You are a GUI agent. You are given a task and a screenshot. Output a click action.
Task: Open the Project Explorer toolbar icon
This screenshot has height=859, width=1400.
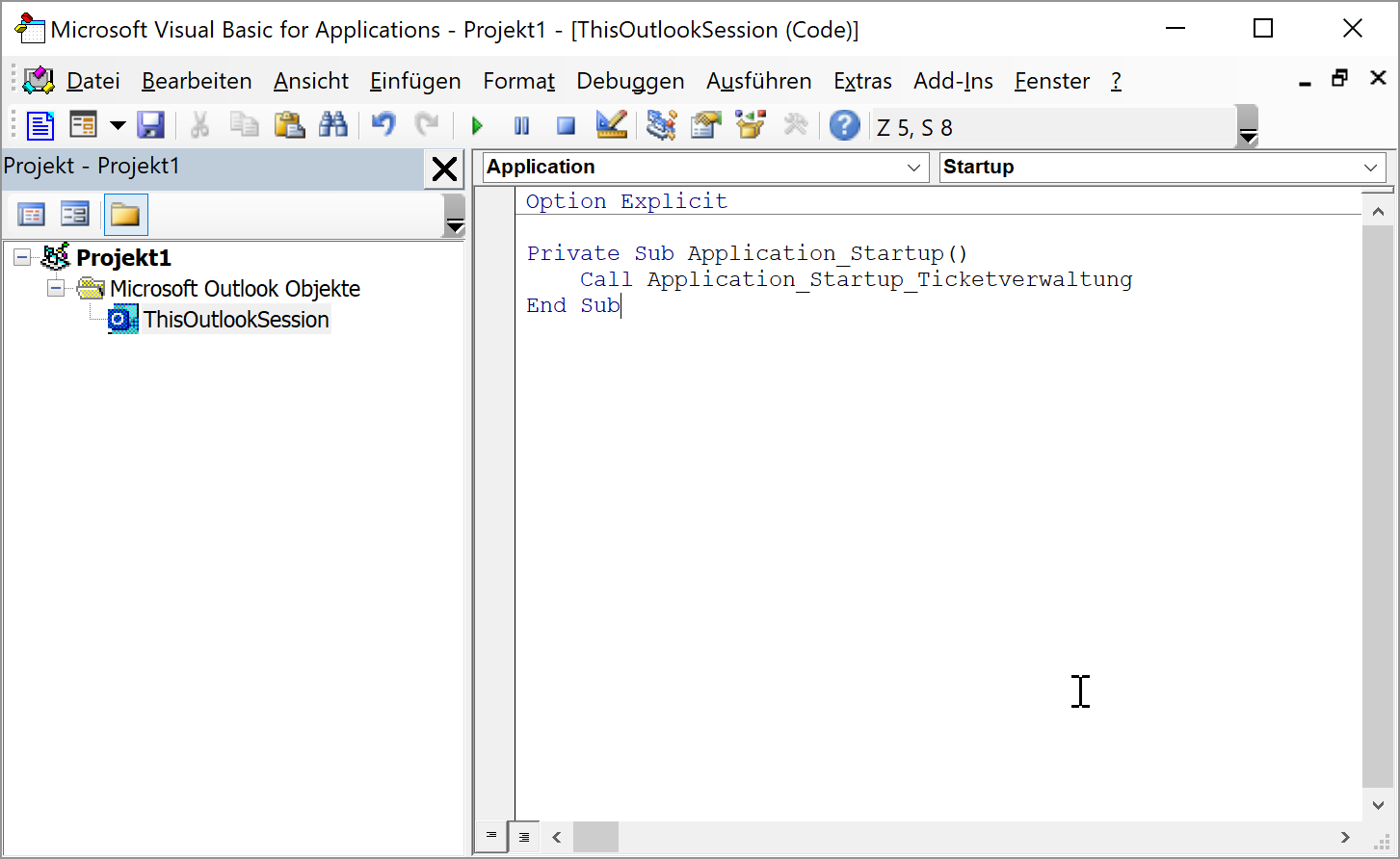tap(661, 125)
